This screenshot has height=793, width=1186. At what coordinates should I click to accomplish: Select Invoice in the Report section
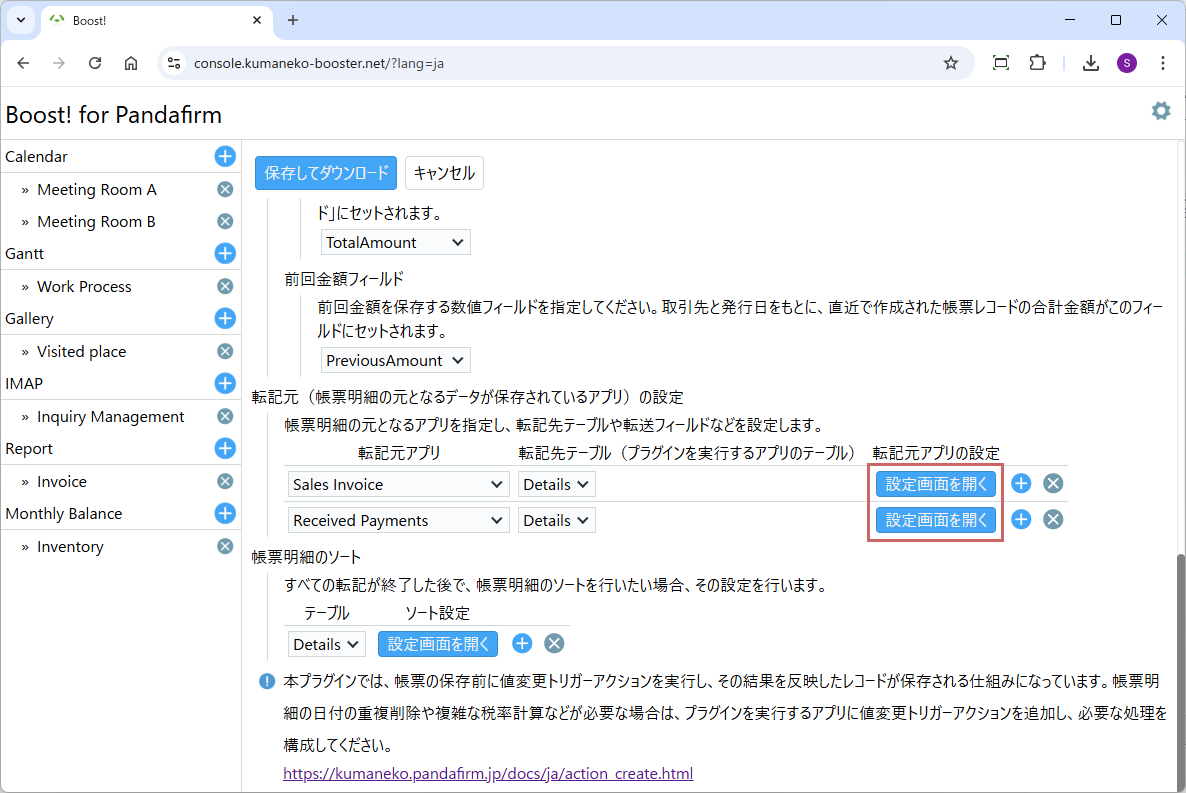(62, 482)
